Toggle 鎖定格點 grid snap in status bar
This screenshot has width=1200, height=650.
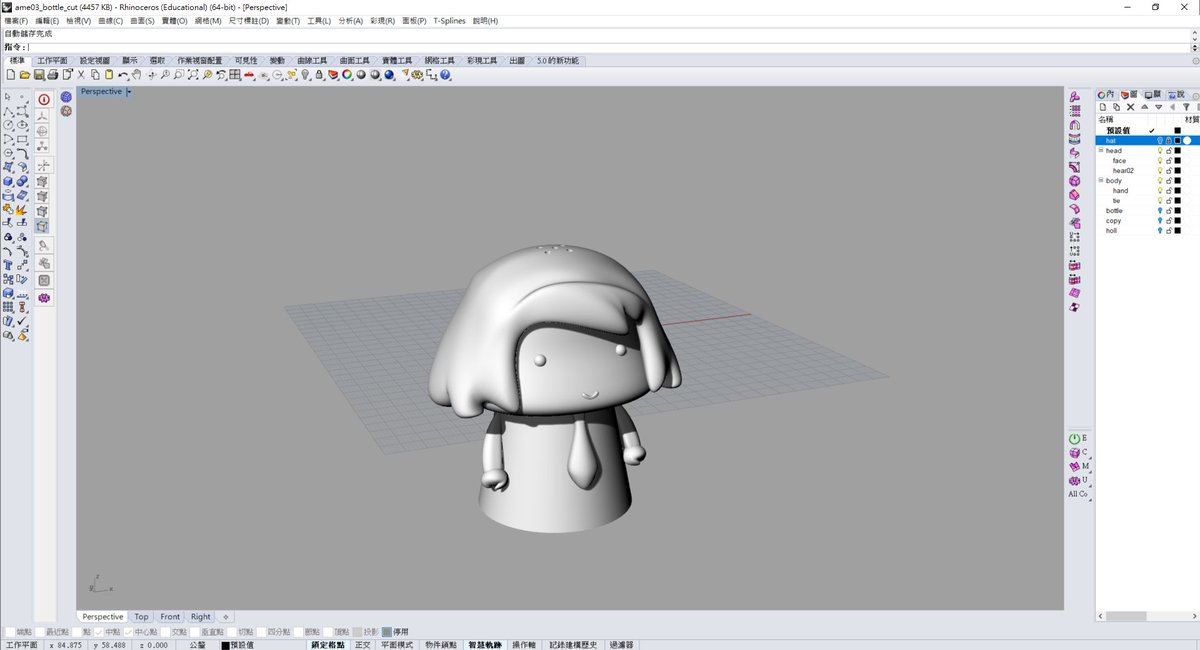[x=328, y=645]
